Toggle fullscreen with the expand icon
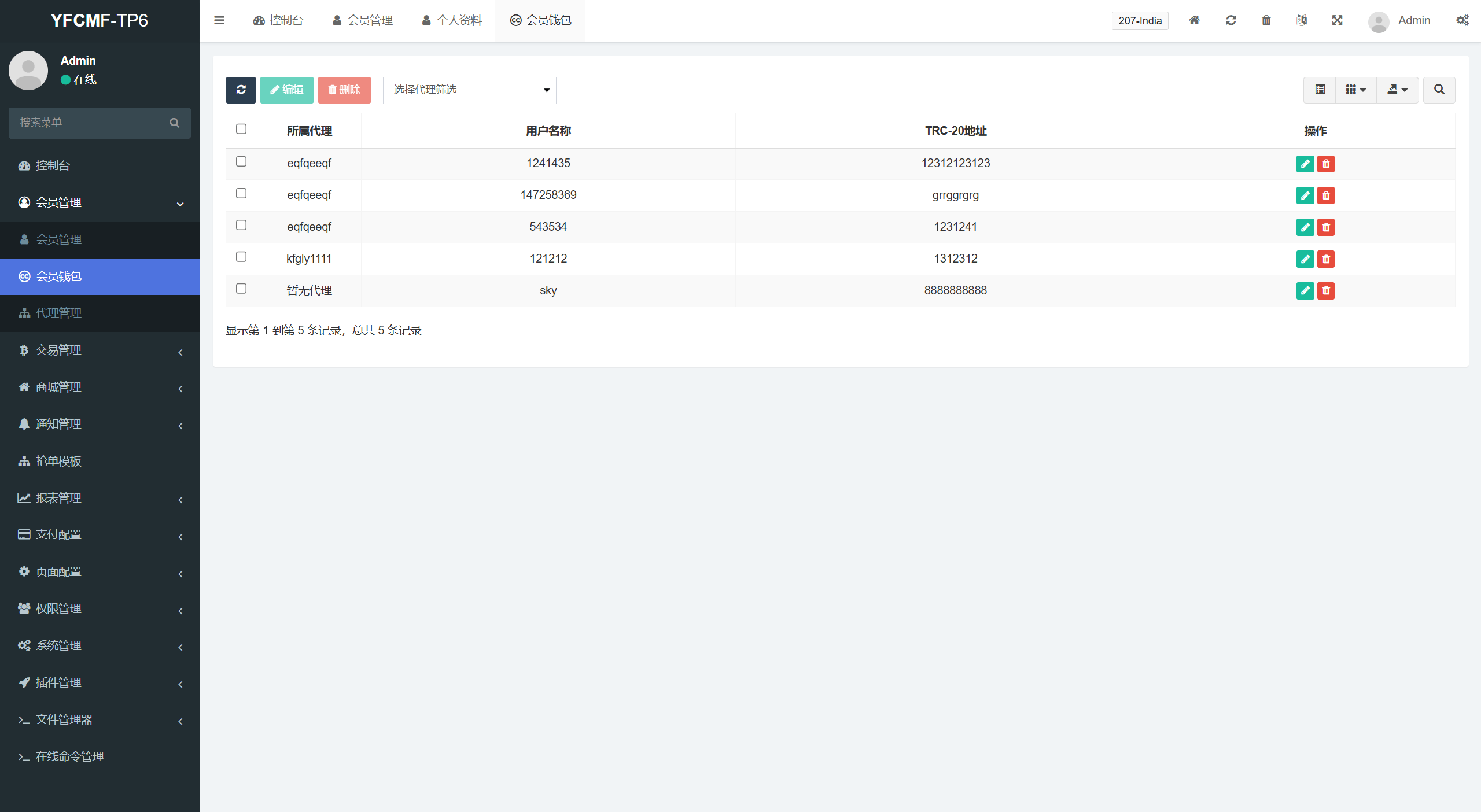This screenshot has width=1481, height=812. (1337, 20)
